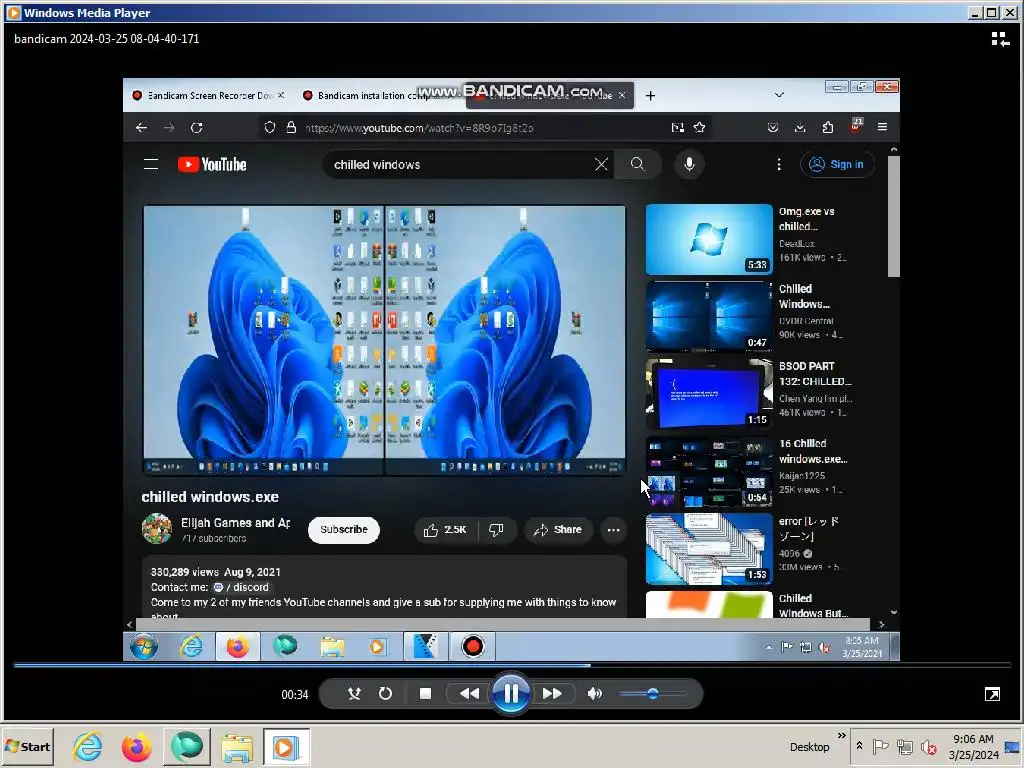Click the Share button

pyautogui.click(x=558, y=530)
